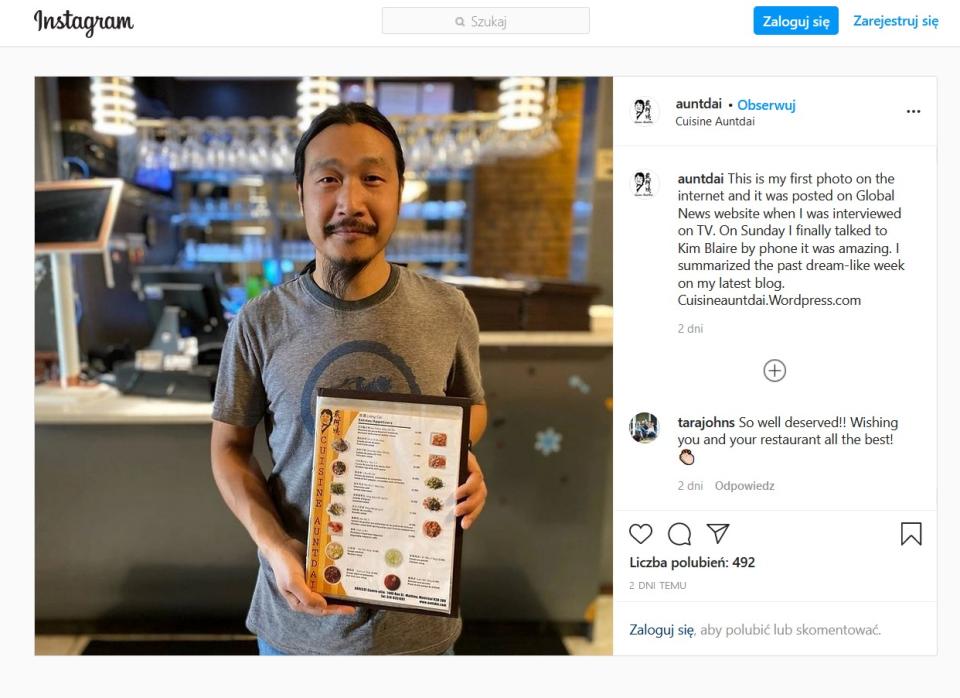Follow auntdai via the Obserwuj link
The width and height of the screenshot is (960, 698).
pyautogui.click(x=766, y=105)
